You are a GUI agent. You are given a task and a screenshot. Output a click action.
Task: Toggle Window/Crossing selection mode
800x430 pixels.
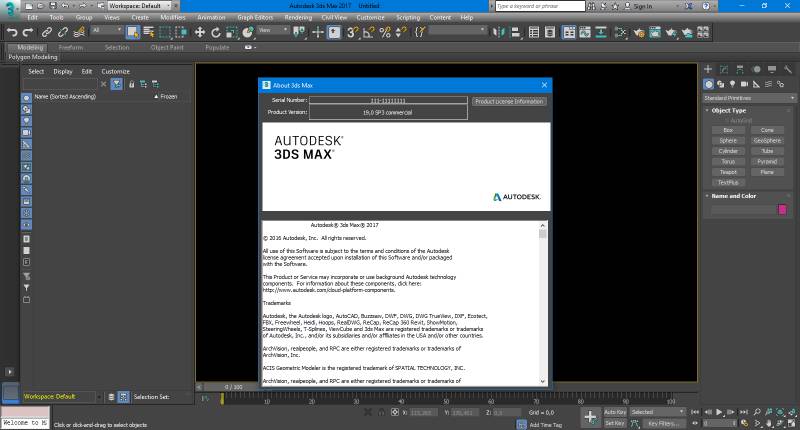tap(181, 33)
